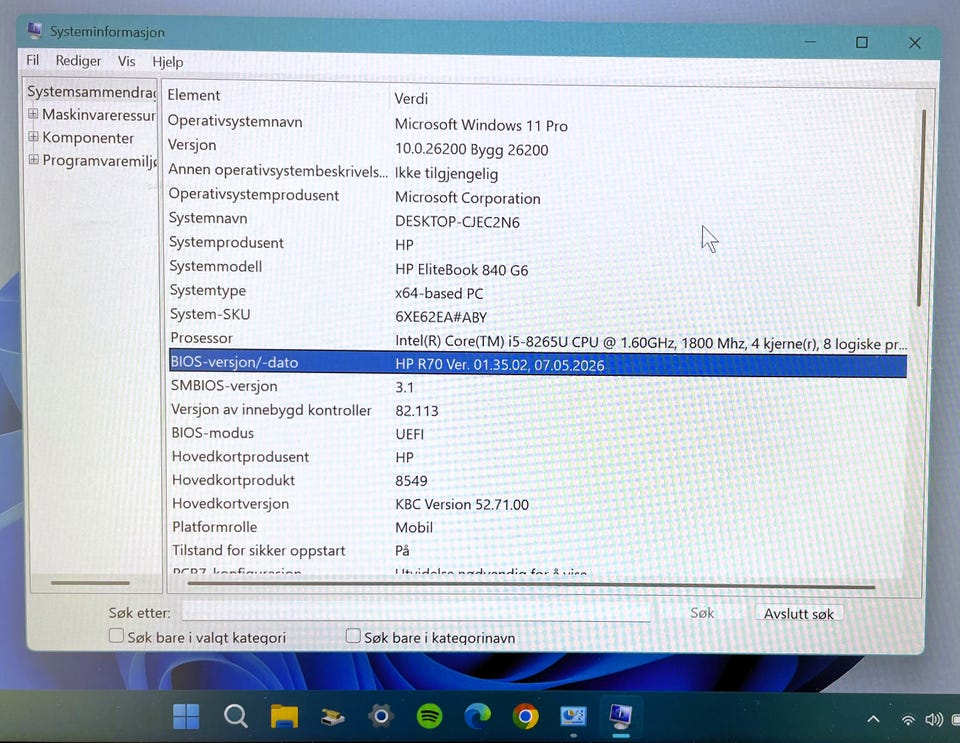
Task: Open the Windows Start menu
Action: pos(186,715)
